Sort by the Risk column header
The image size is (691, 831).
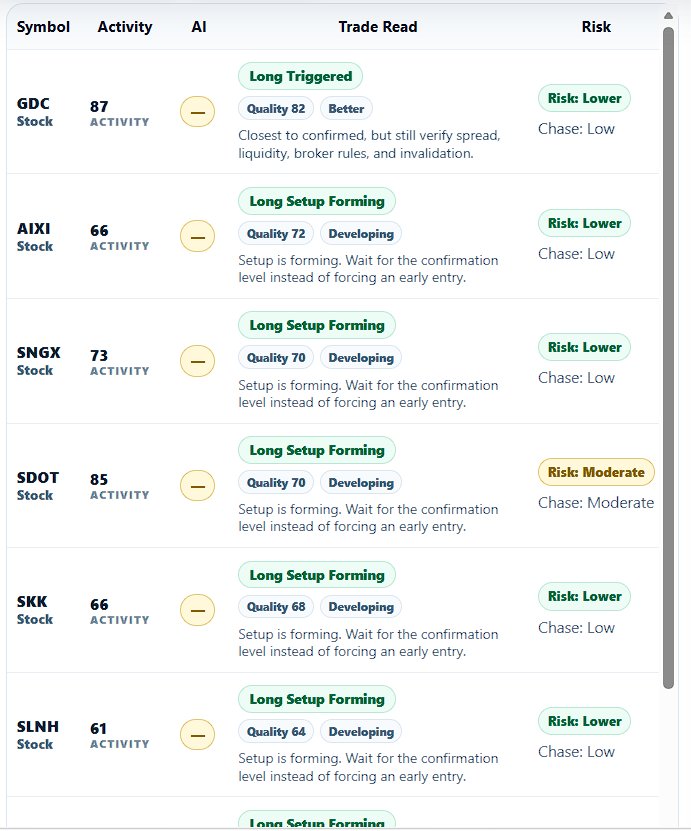(x=596, y=27)
